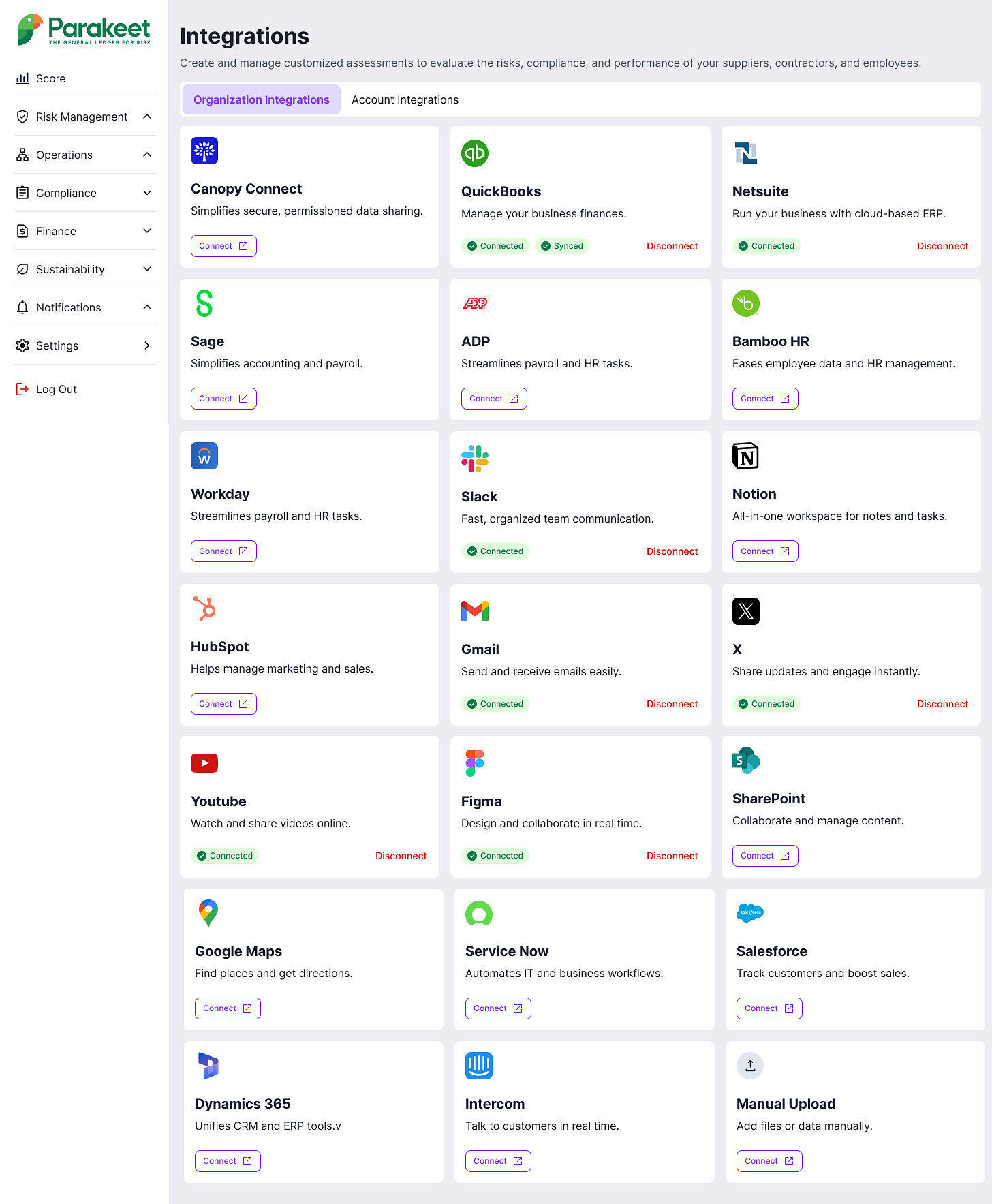Image resolution: width=992 pixels, height=1204 pixels.
Task: Disconnect the Figma integration
Action: pyautogui.click(x=672, y=856)
